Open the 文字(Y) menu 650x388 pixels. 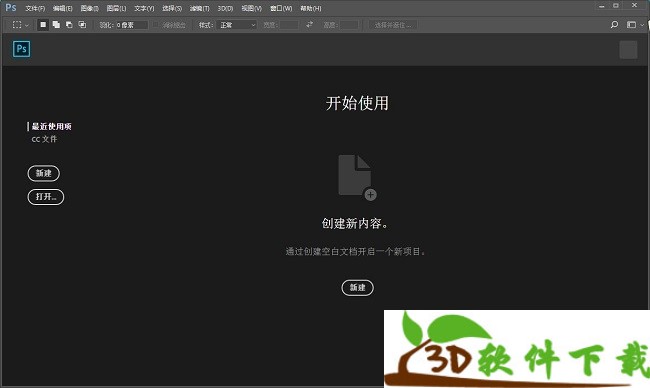[144, 8]
